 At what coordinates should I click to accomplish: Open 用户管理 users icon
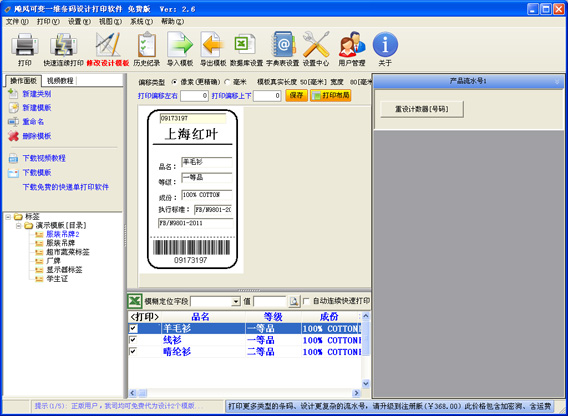[x=352, y=45]
